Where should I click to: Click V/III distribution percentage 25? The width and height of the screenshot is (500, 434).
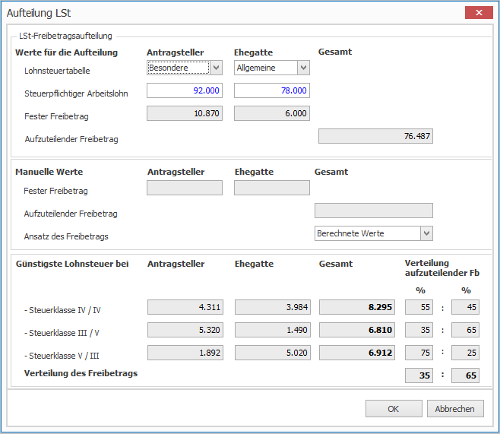465,353
